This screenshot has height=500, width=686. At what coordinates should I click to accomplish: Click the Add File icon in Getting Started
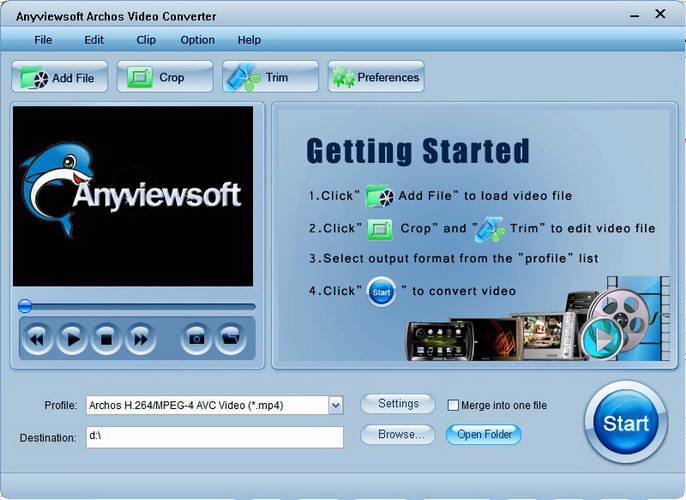379,196
